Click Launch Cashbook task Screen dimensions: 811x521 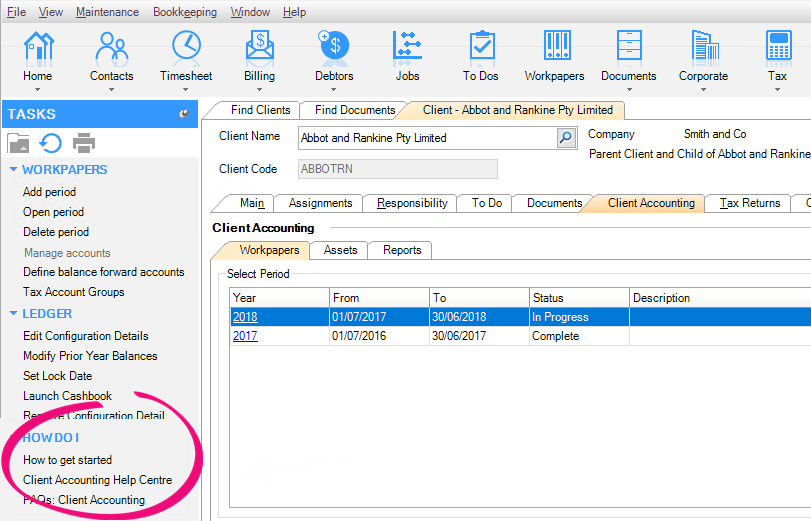[67, 396]
